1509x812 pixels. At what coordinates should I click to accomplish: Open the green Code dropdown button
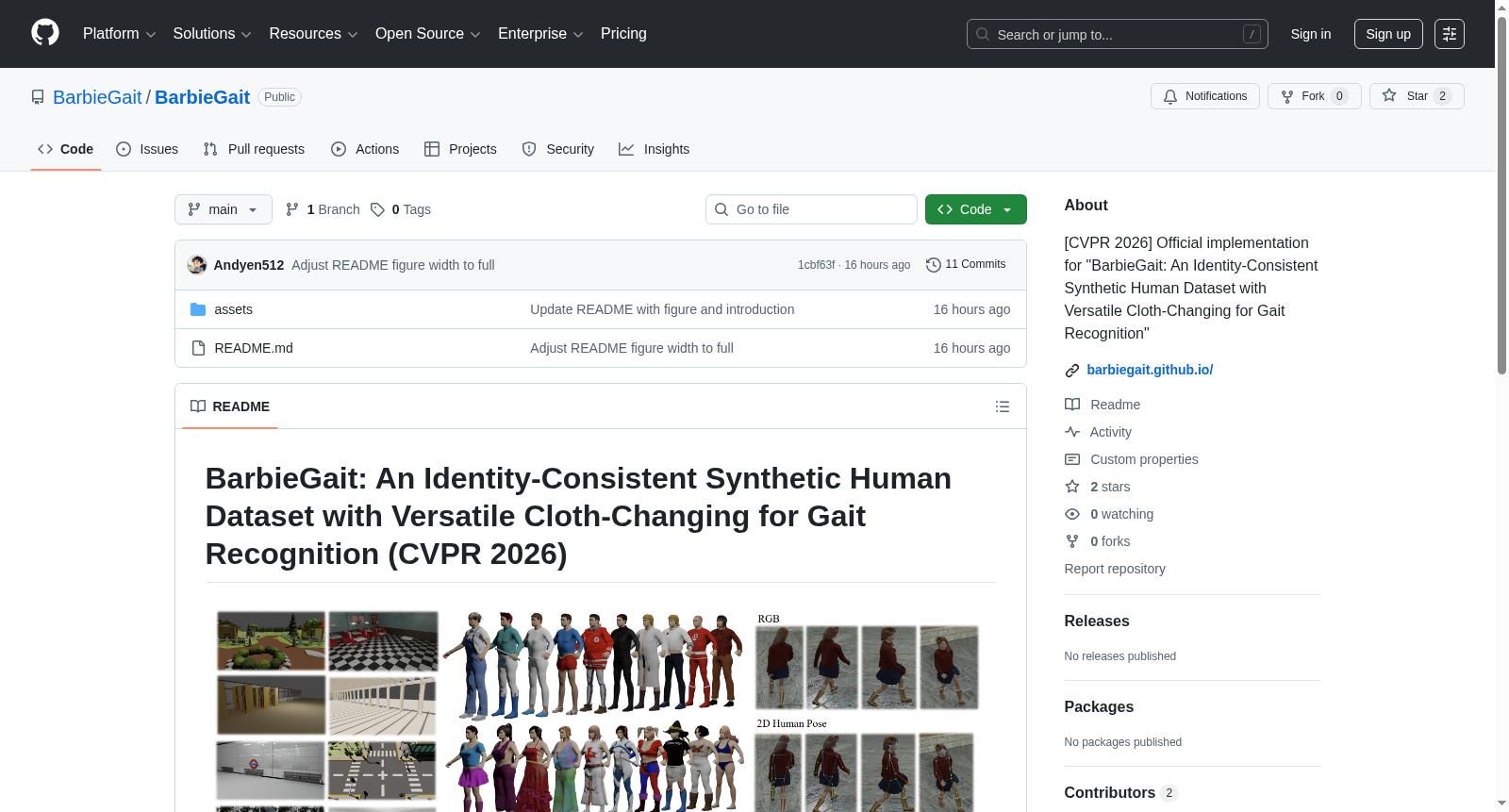pos(976,209)
